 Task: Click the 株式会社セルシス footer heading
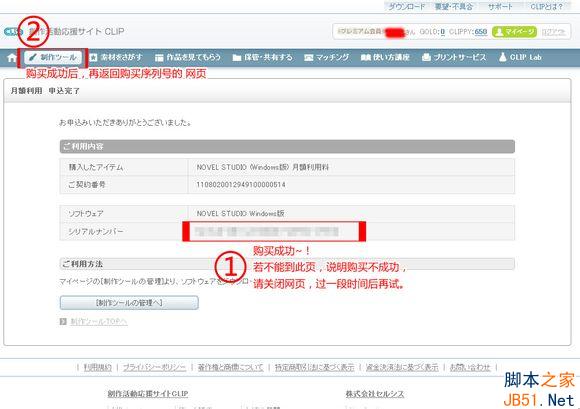pos(375,394)
